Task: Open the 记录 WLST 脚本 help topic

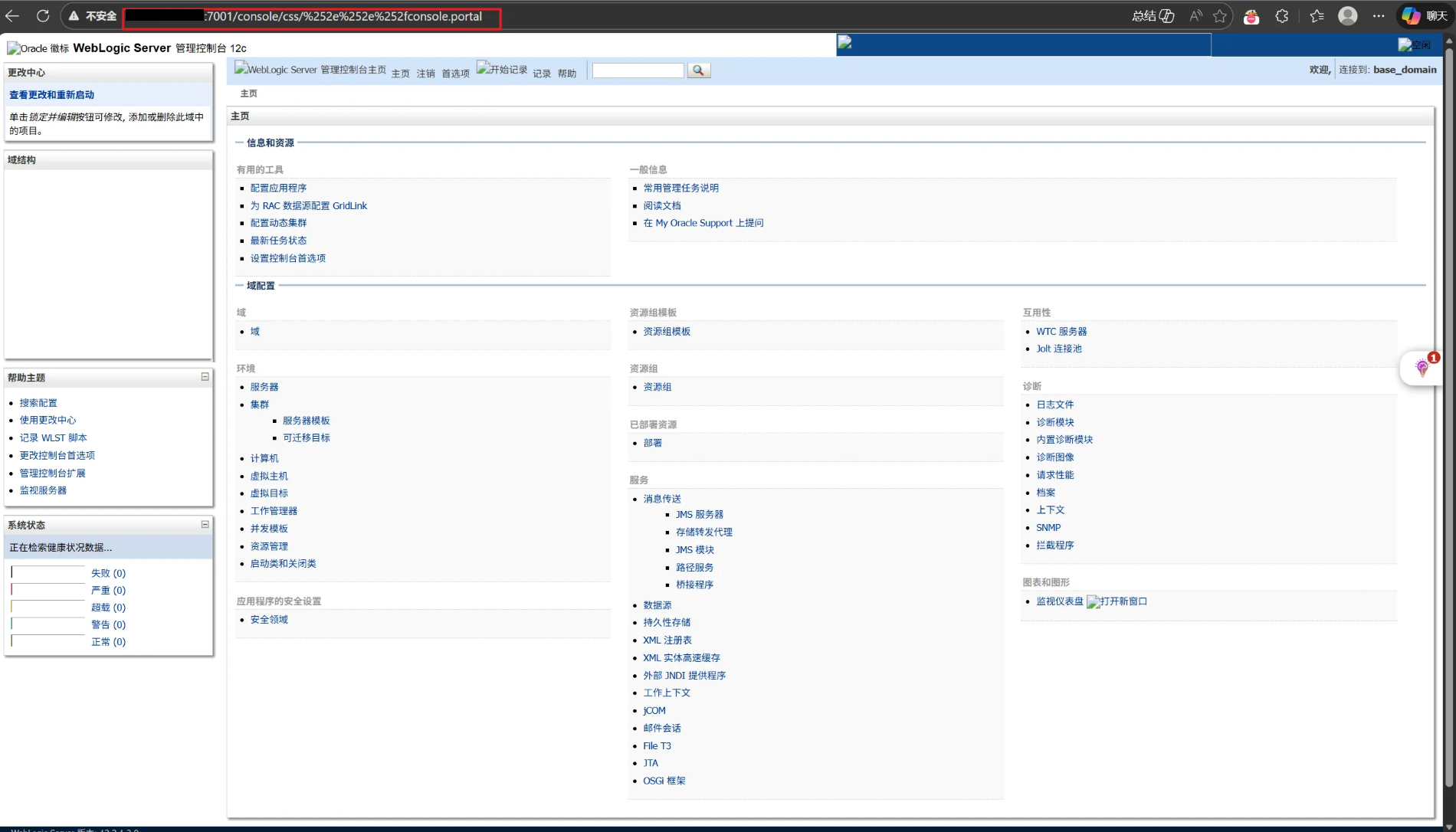Action: (x=54, y=438)
